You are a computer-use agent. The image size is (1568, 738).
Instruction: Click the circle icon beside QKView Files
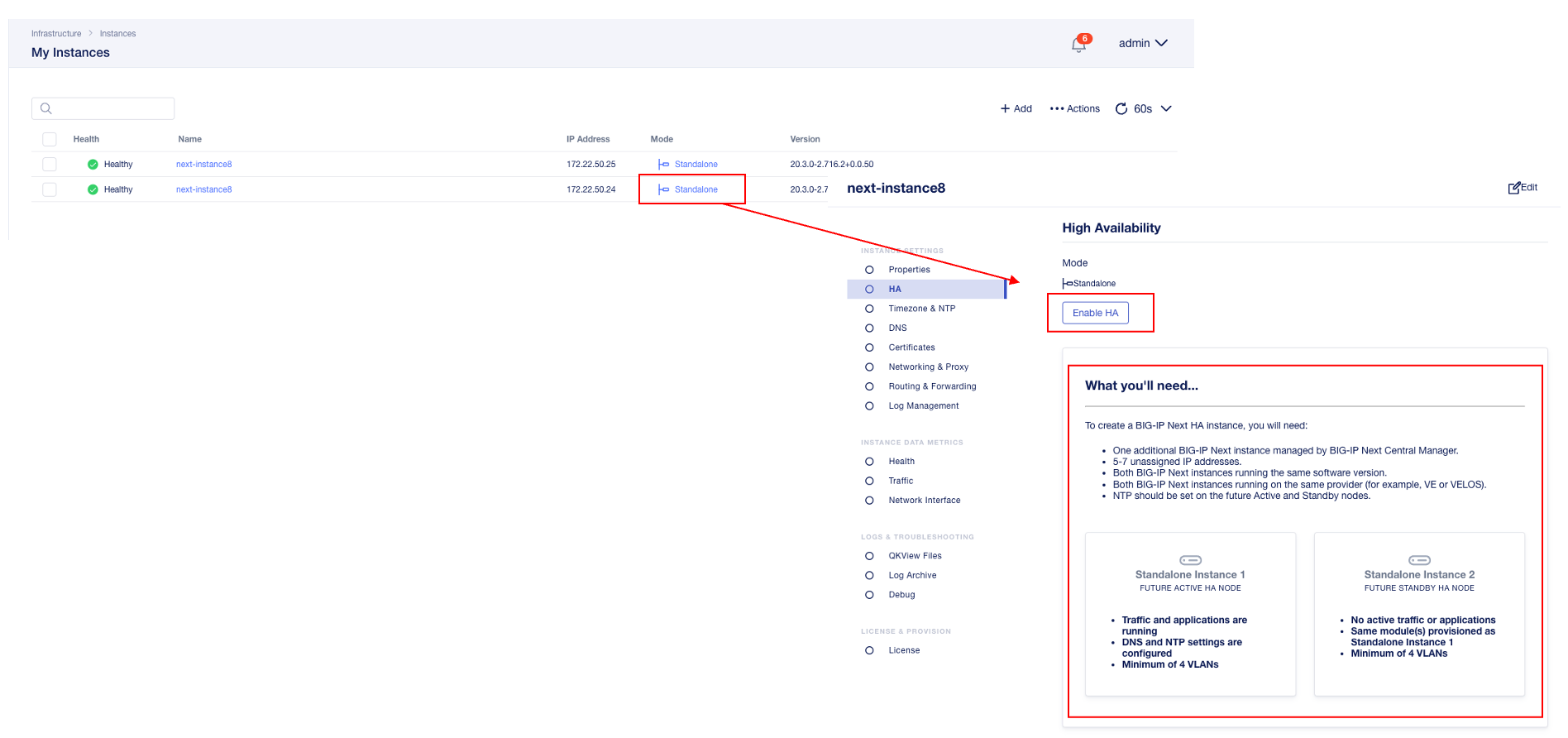[869, 556]
